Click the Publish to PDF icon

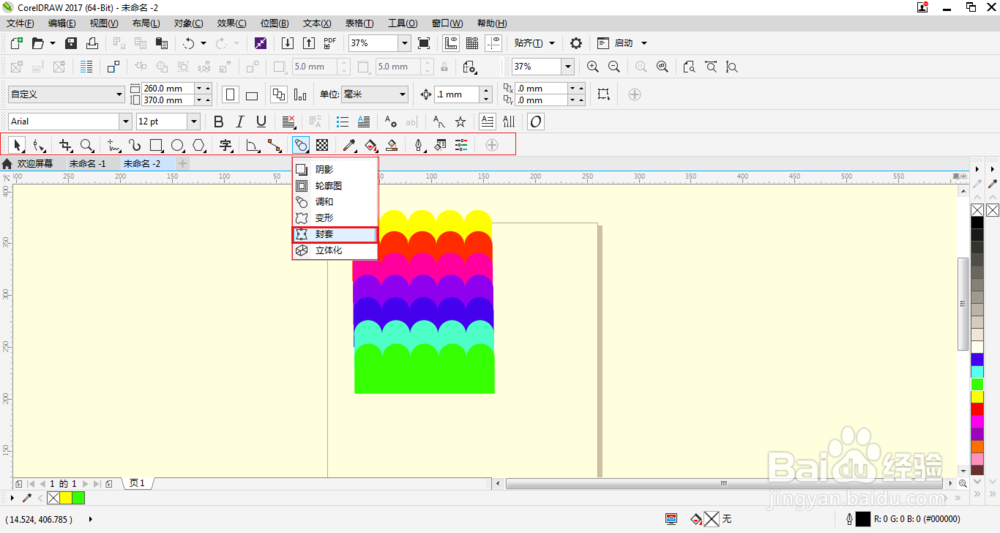pos(330,43)
